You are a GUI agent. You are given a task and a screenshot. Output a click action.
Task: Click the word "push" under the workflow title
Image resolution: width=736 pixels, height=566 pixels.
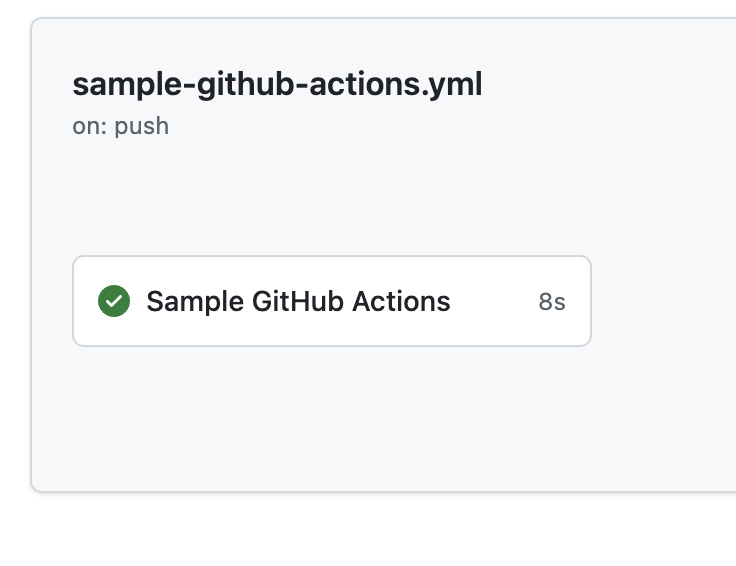point(142,127)
